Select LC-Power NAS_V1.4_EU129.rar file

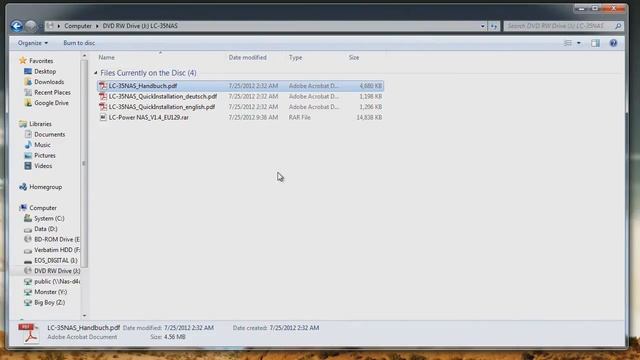pos(240,118)
